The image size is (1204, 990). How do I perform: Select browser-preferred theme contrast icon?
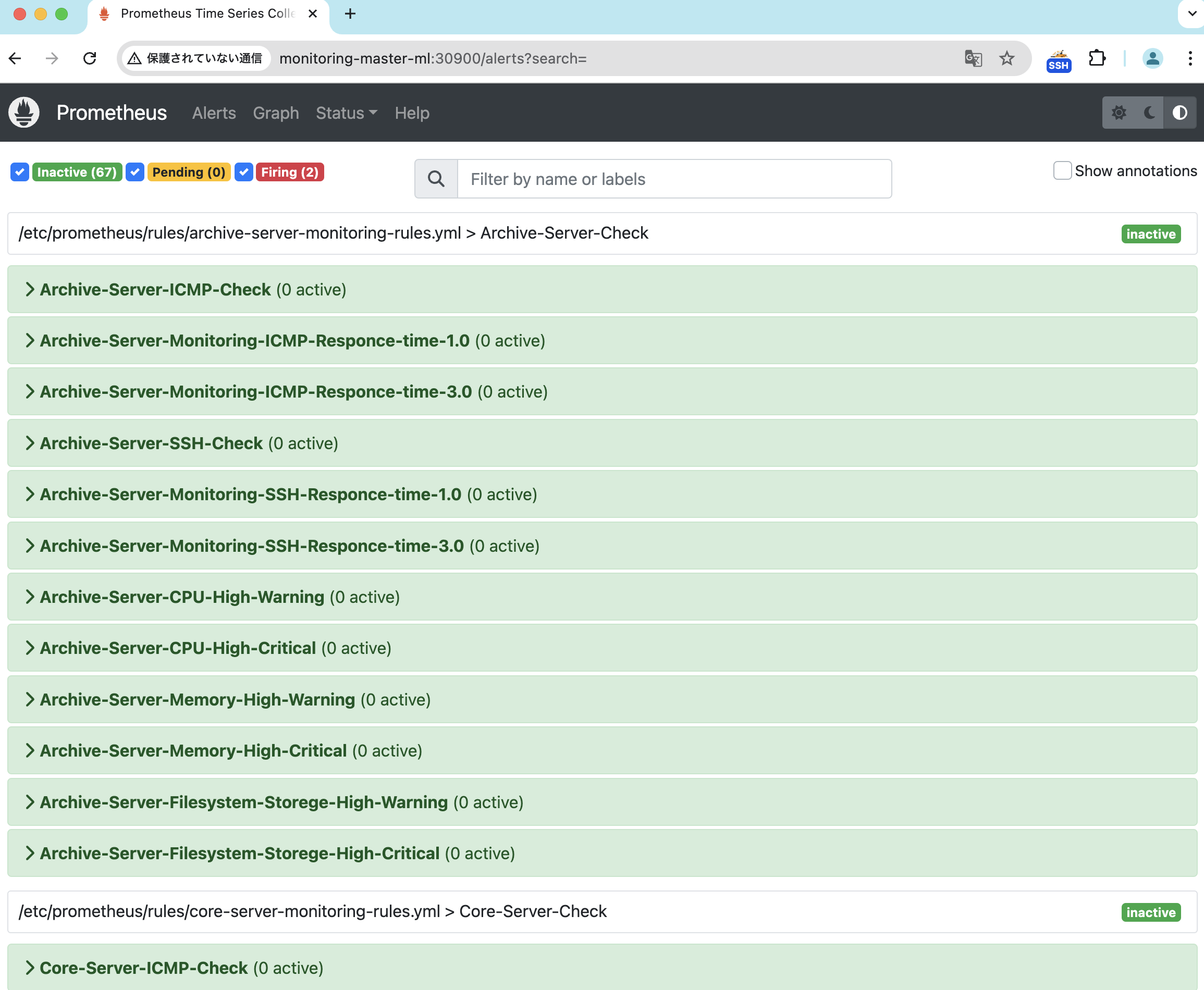(1180, 113)
